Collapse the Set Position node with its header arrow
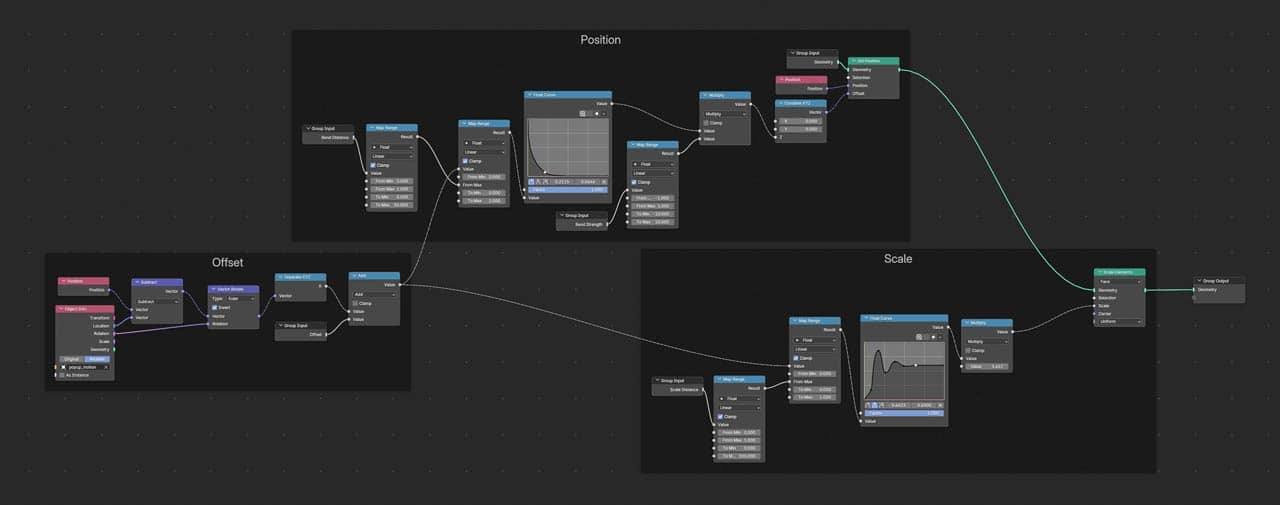Image resolution: width=1280 pixels, height=505 pixels. coord(852,61)
